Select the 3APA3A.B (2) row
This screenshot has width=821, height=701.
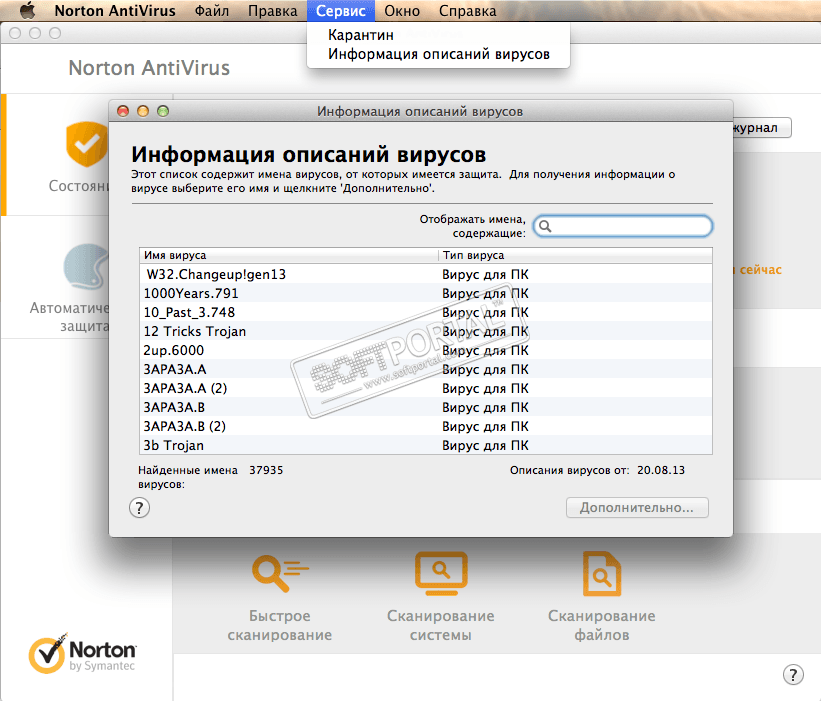pos(426,426)
